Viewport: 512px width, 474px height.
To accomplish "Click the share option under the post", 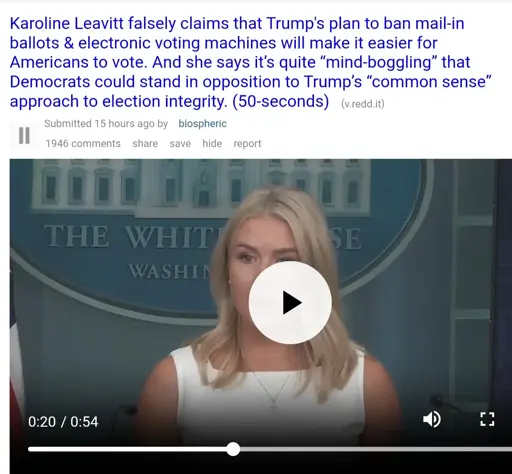I will [x=145, y=144].
